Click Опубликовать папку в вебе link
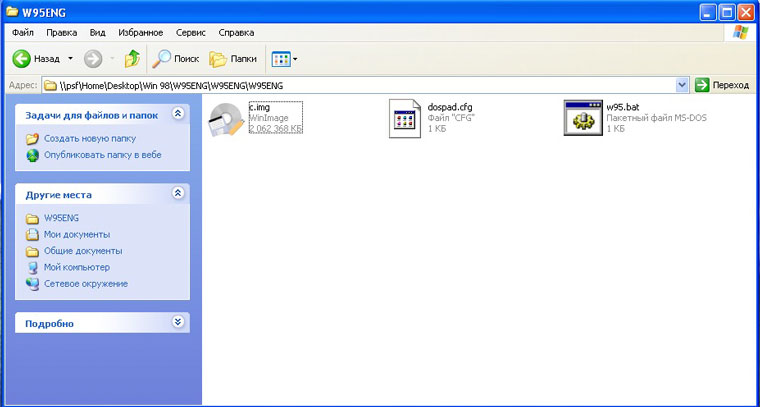Viewport: 760px width, 407px height. [x=103, y=155]
